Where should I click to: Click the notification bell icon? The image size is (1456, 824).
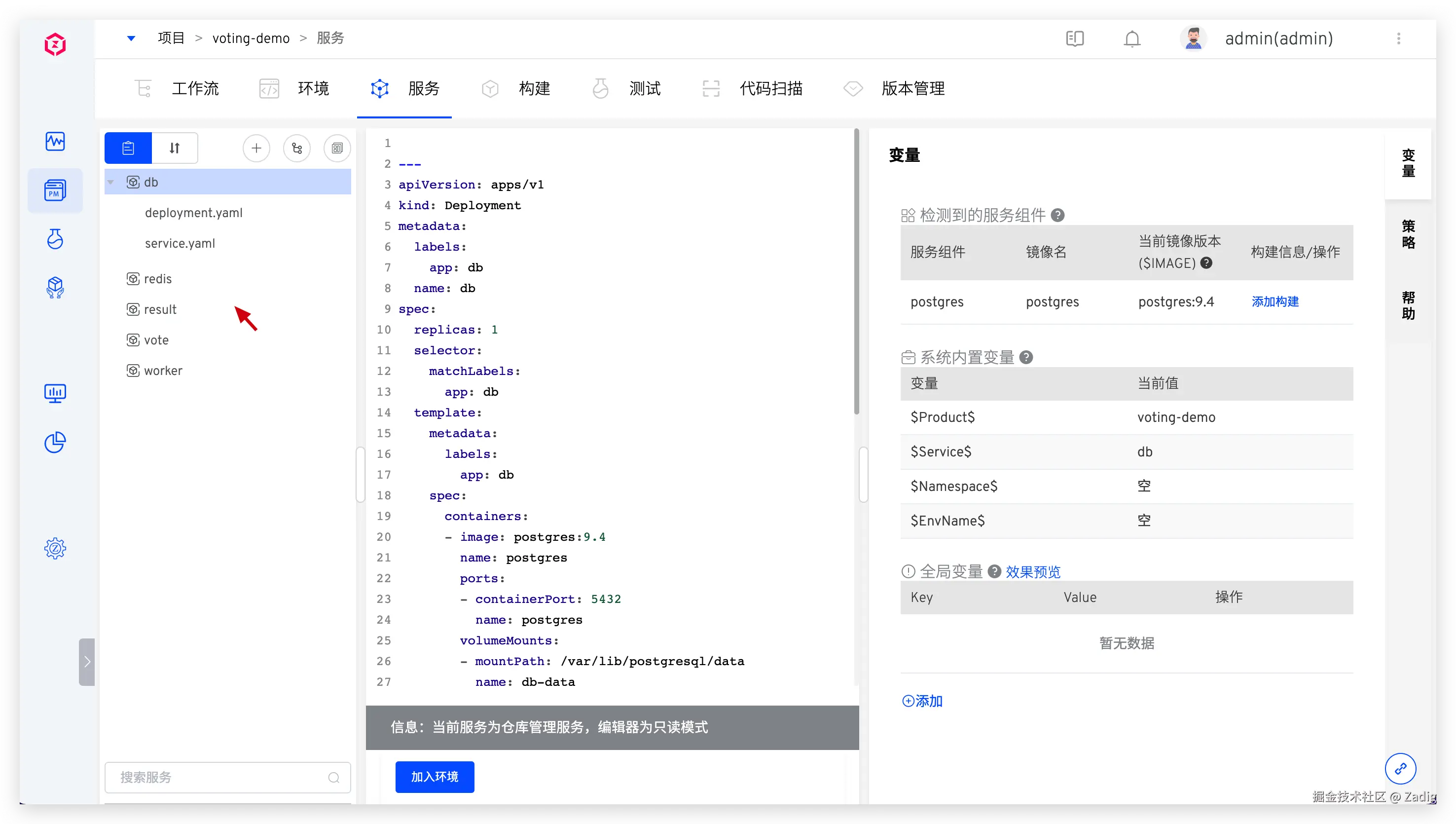[1132, 38]
